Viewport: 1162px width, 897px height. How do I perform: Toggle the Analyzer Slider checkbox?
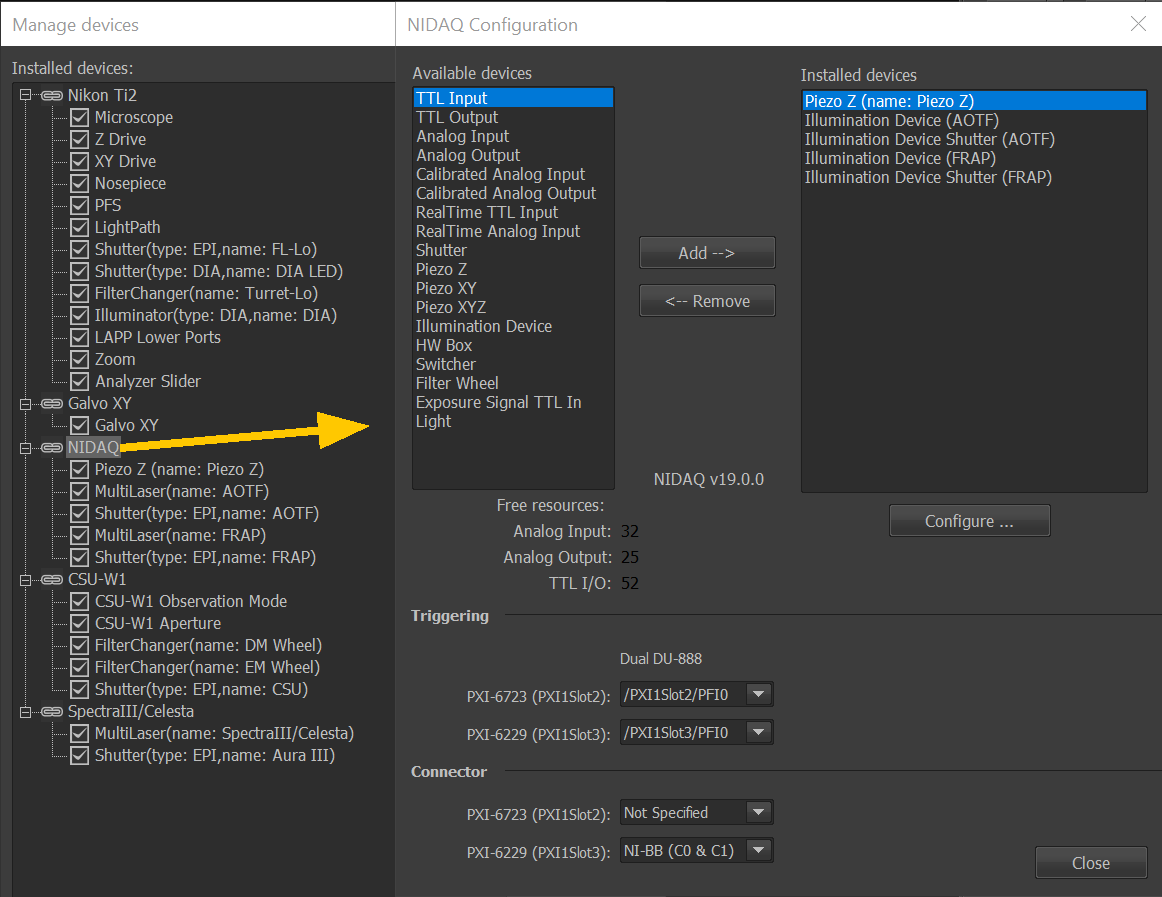pyautogui.click(x=80, y=381)
